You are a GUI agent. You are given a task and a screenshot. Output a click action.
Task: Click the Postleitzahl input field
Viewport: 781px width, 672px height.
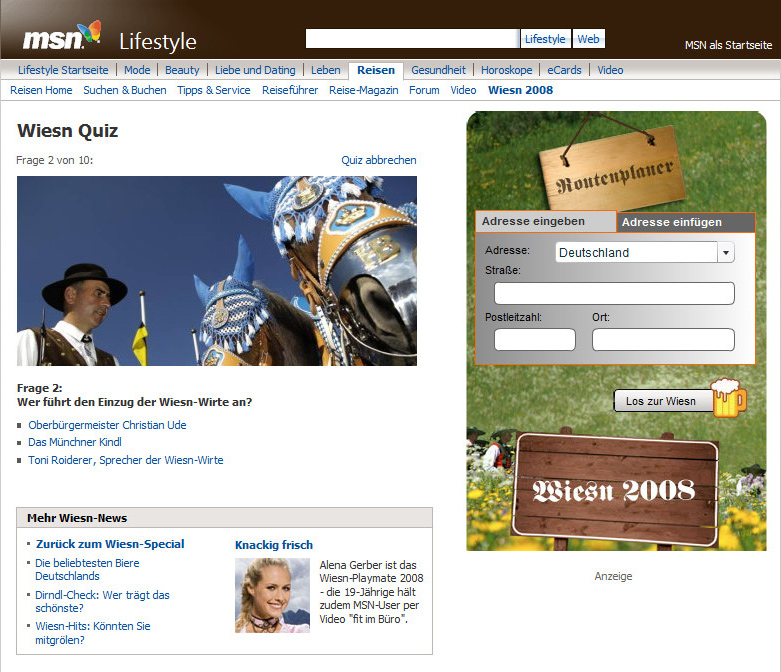(x=535, y=339)
